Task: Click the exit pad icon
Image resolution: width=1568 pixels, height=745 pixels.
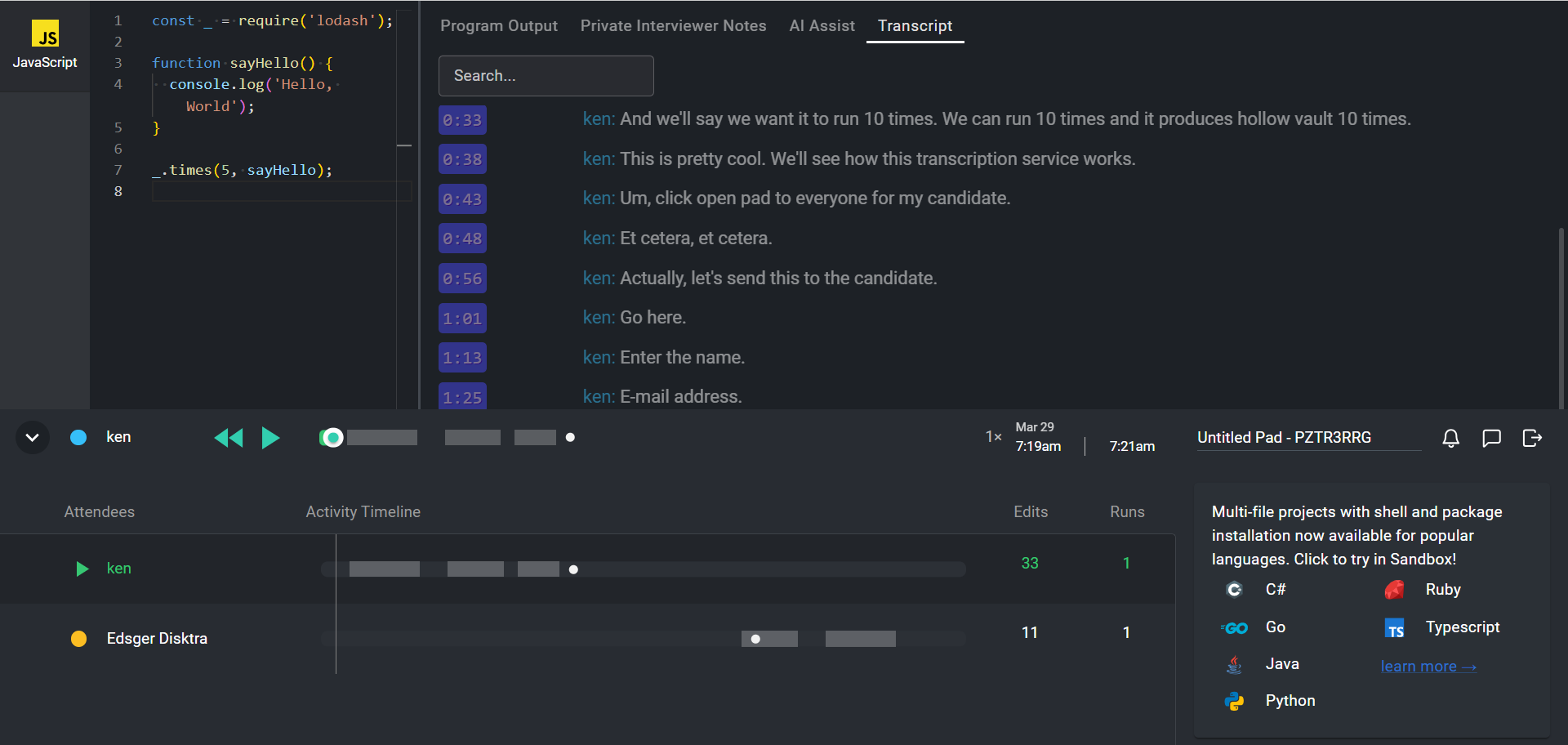Action: (1532, 439)
